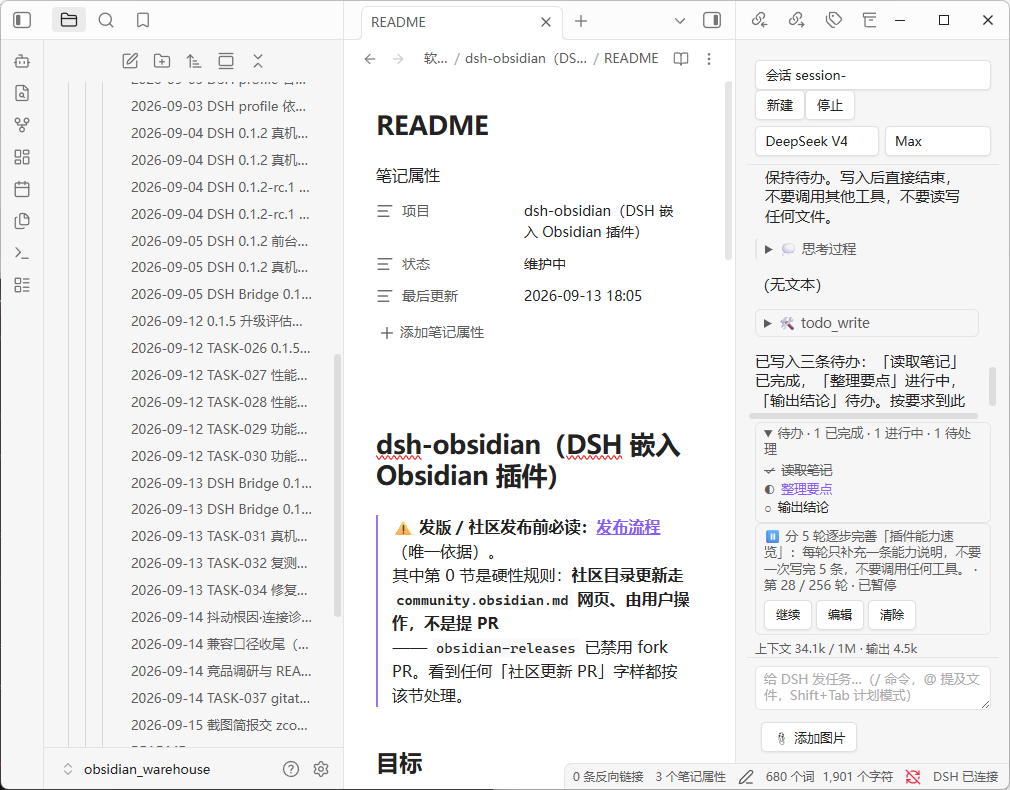Open the DeepSeek V4 model dropdown
This screenshot has height=790, width=1010.
click(817, 141)
